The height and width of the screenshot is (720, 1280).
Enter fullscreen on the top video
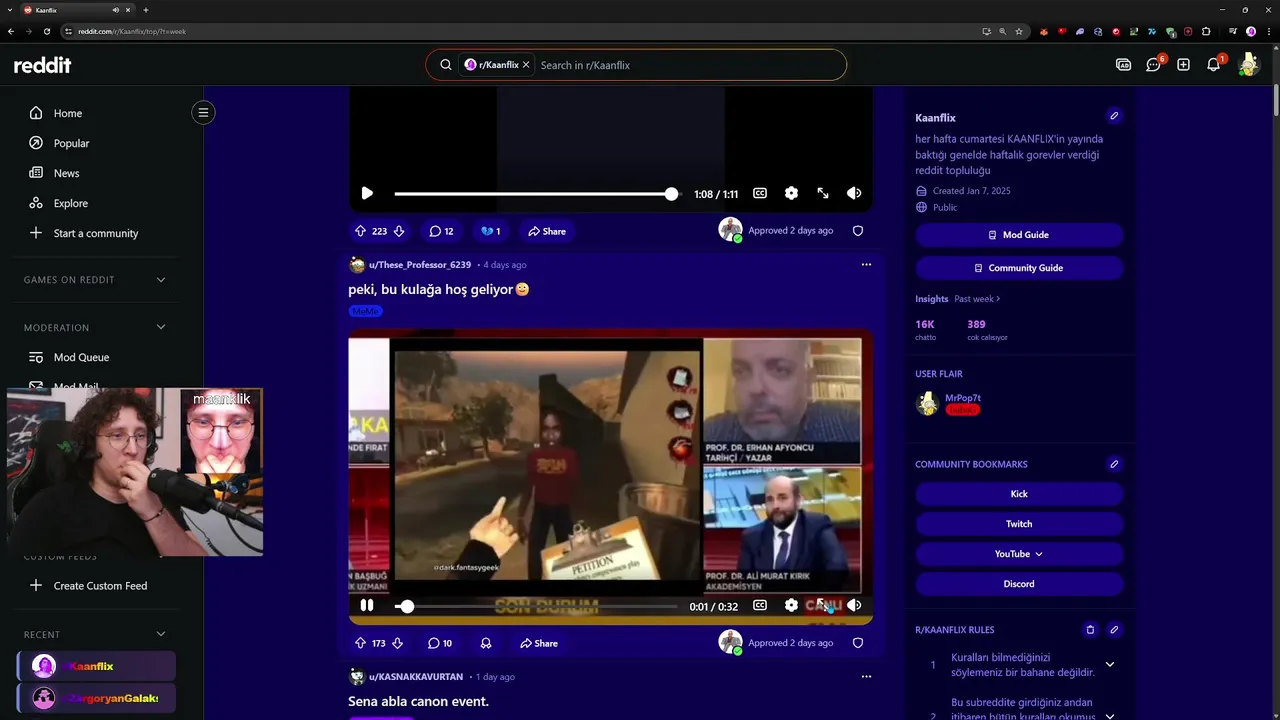tap(823, 193)
